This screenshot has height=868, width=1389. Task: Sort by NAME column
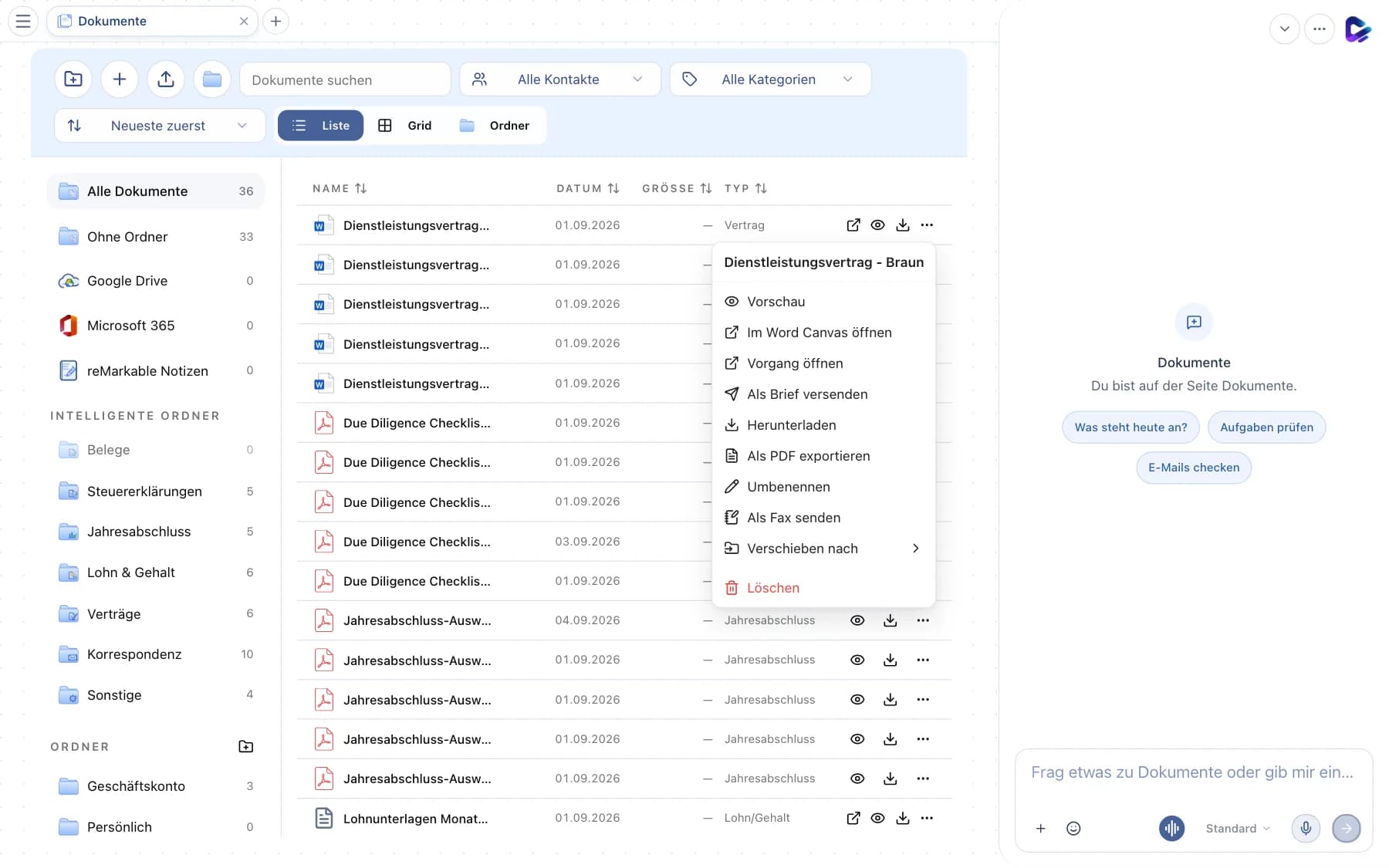coord(340,188)
